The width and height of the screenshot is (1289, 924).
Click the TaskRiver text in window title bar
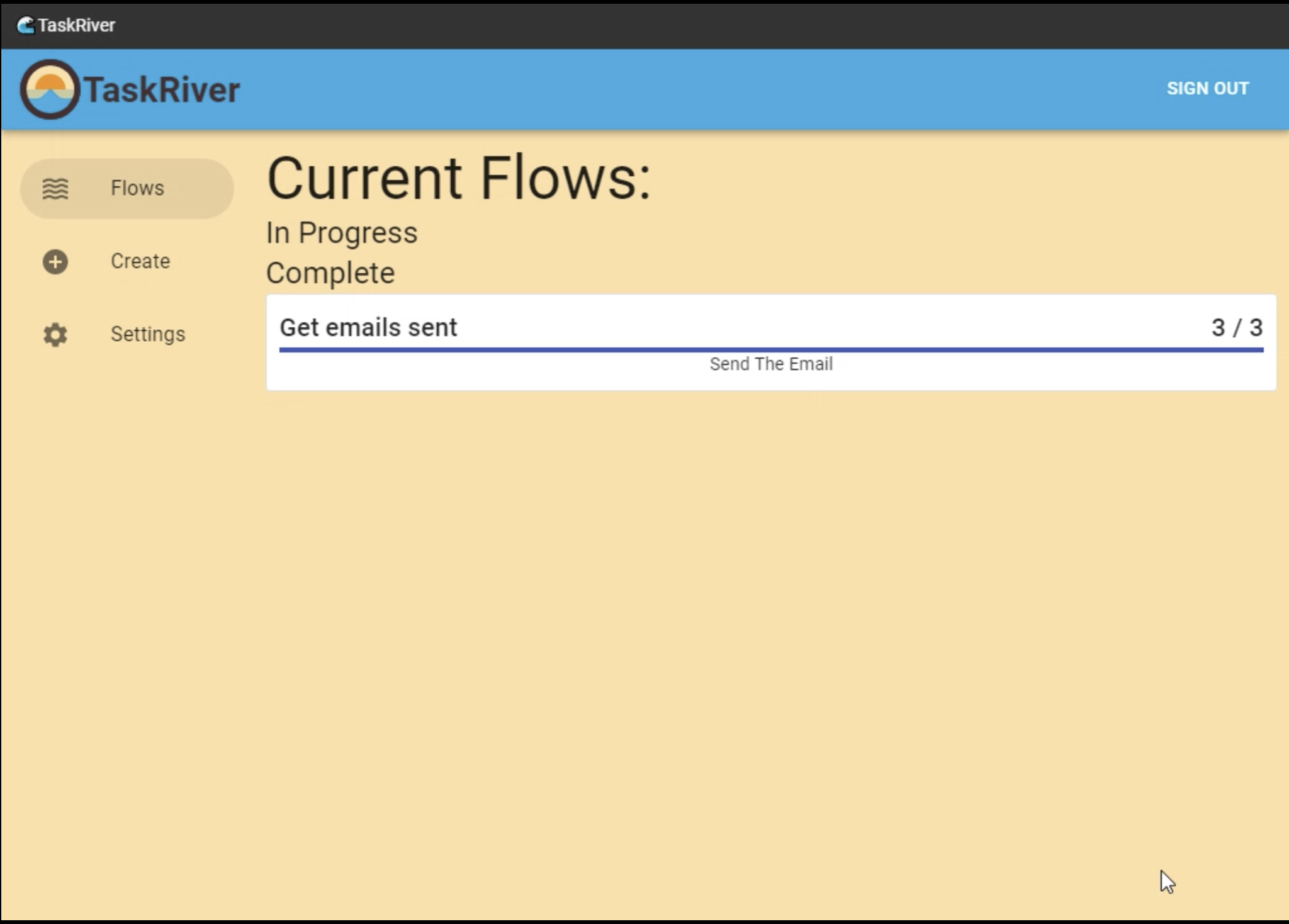(76, 25)
